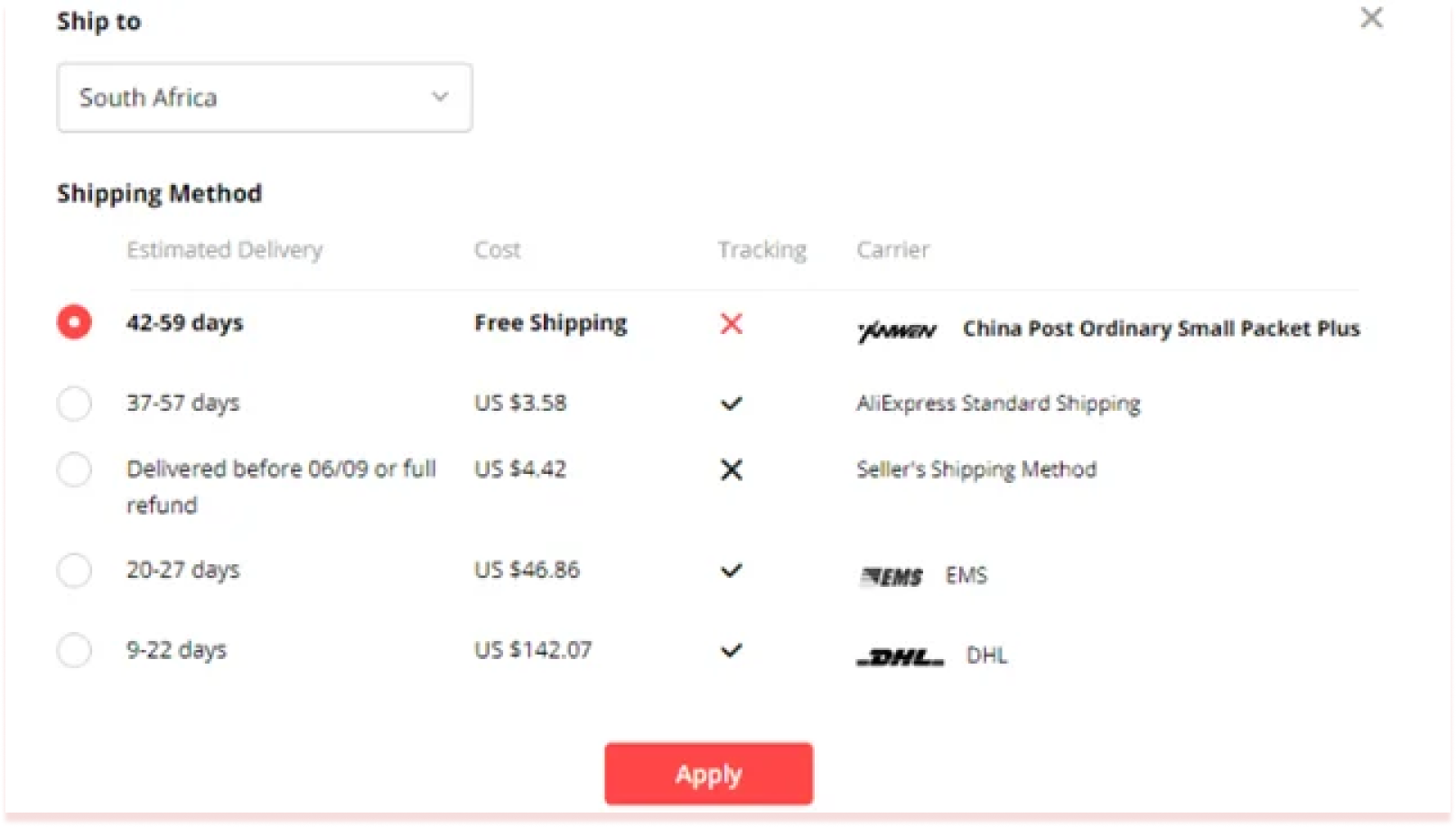Select the 37-57 days shipping option
Viewport: 1456px width, 827px height.
click(x=74, y=404)
